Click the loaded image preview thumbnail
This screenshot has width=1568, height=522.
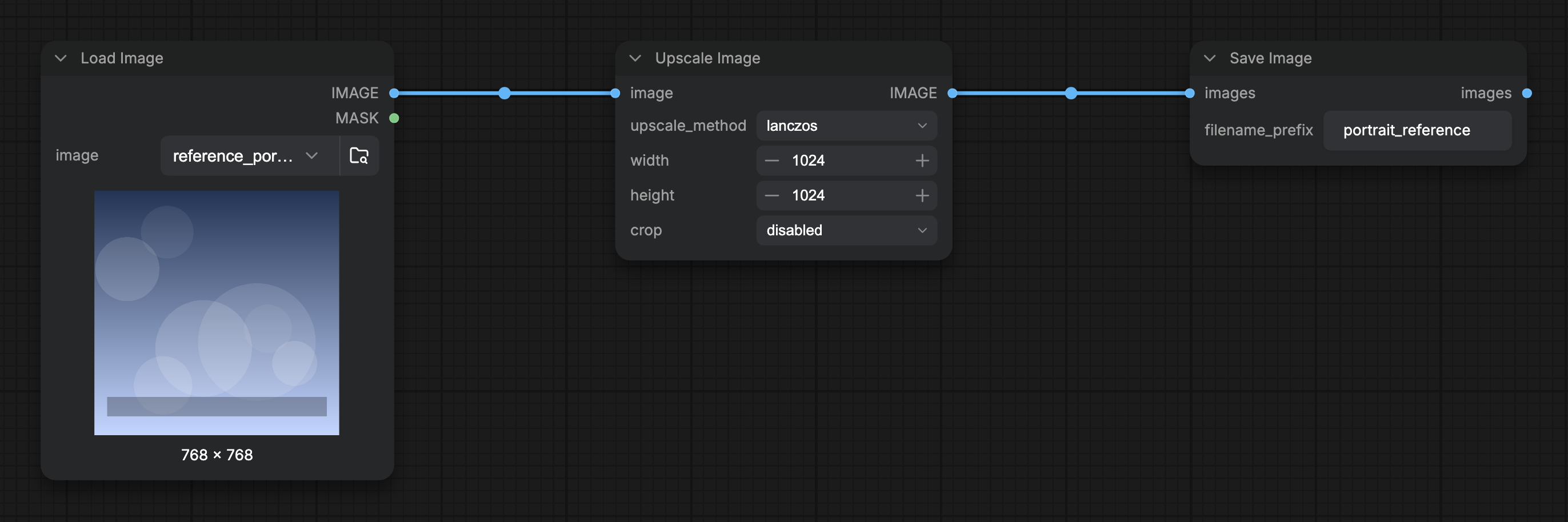pos(217,313)
